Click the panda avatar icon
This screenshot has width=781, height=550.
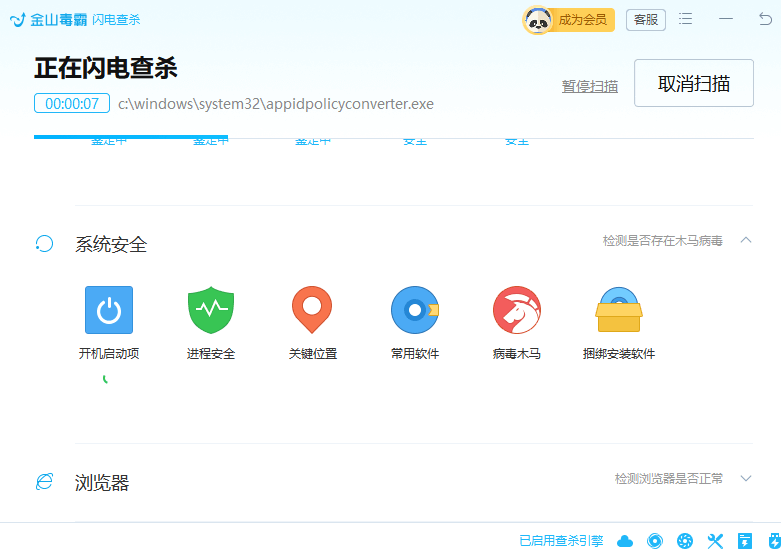click(537, 20)
